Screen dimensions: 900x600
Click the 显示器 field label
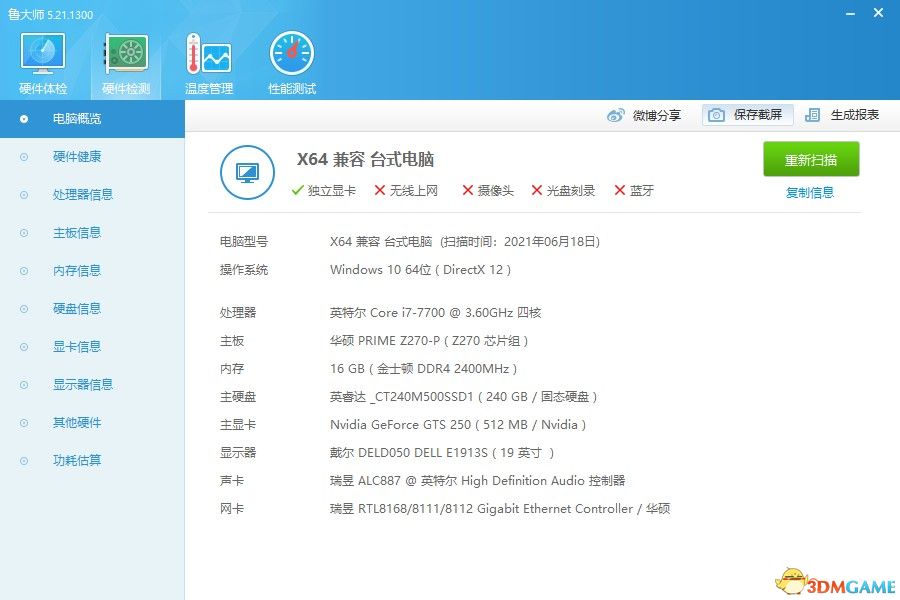click(238, 452)
